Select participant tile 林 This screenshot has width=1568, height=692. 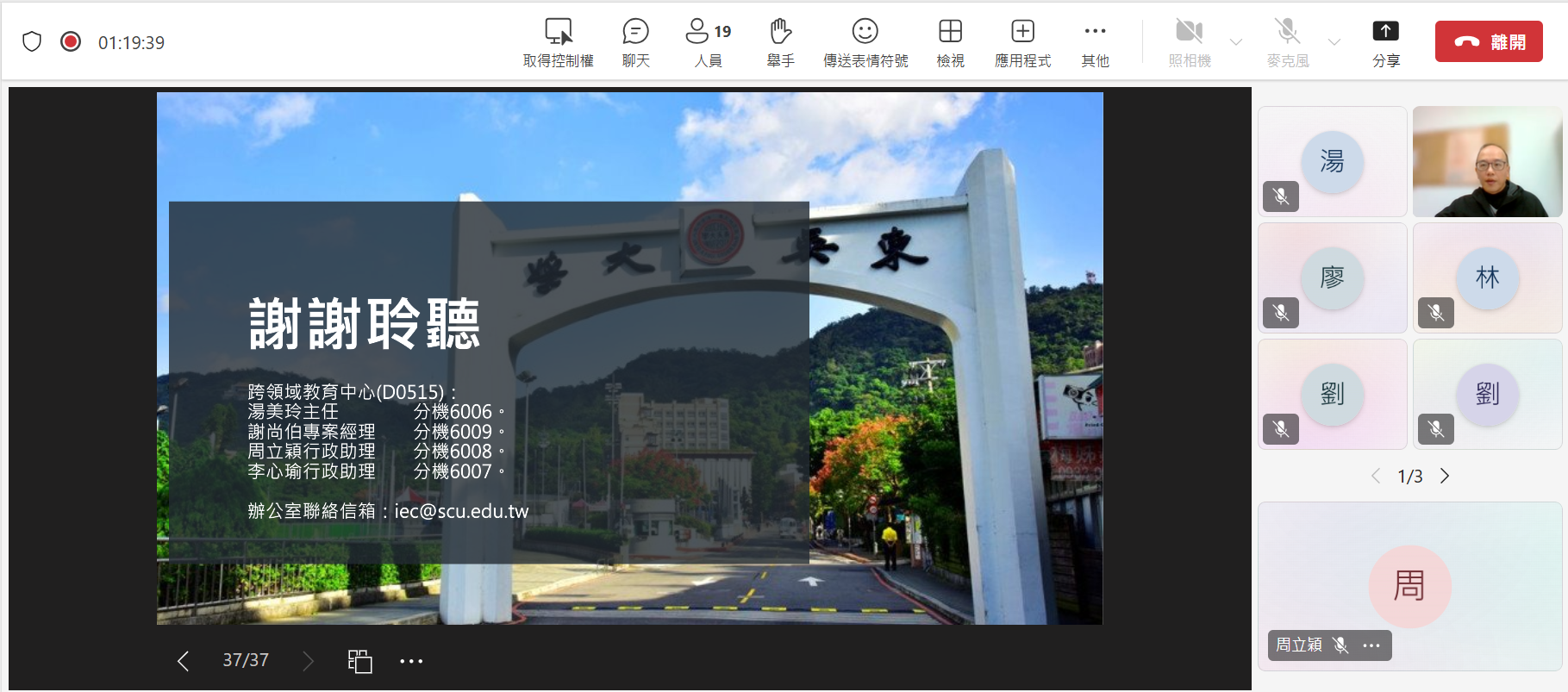[1488, 277]
